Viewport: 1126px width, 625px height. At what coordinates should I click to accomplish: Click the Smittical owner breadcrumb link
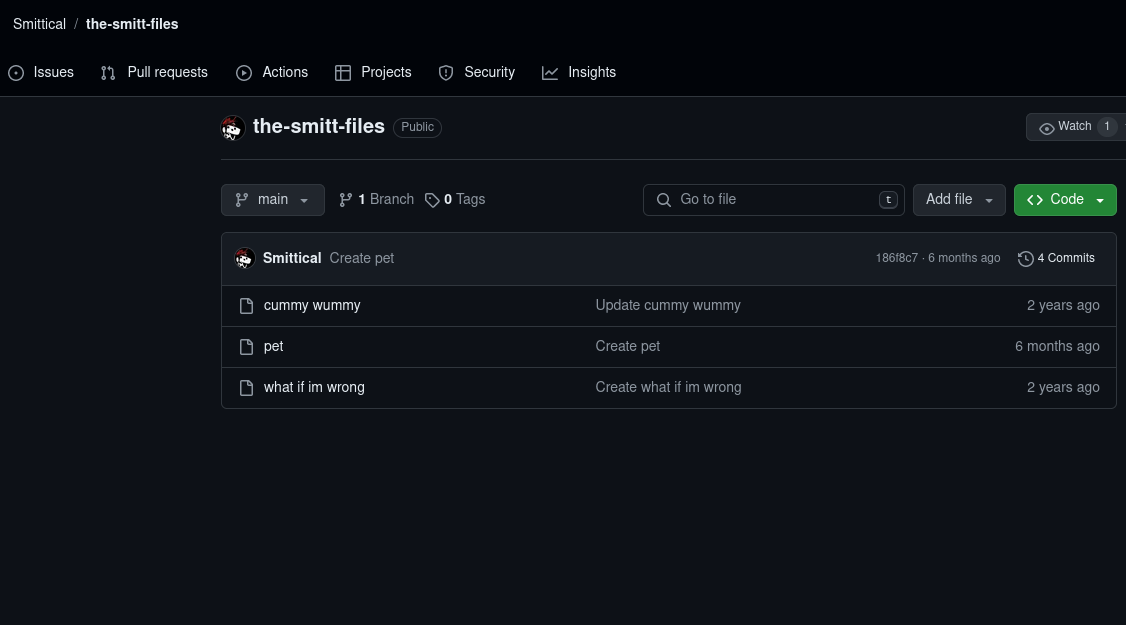39,24
